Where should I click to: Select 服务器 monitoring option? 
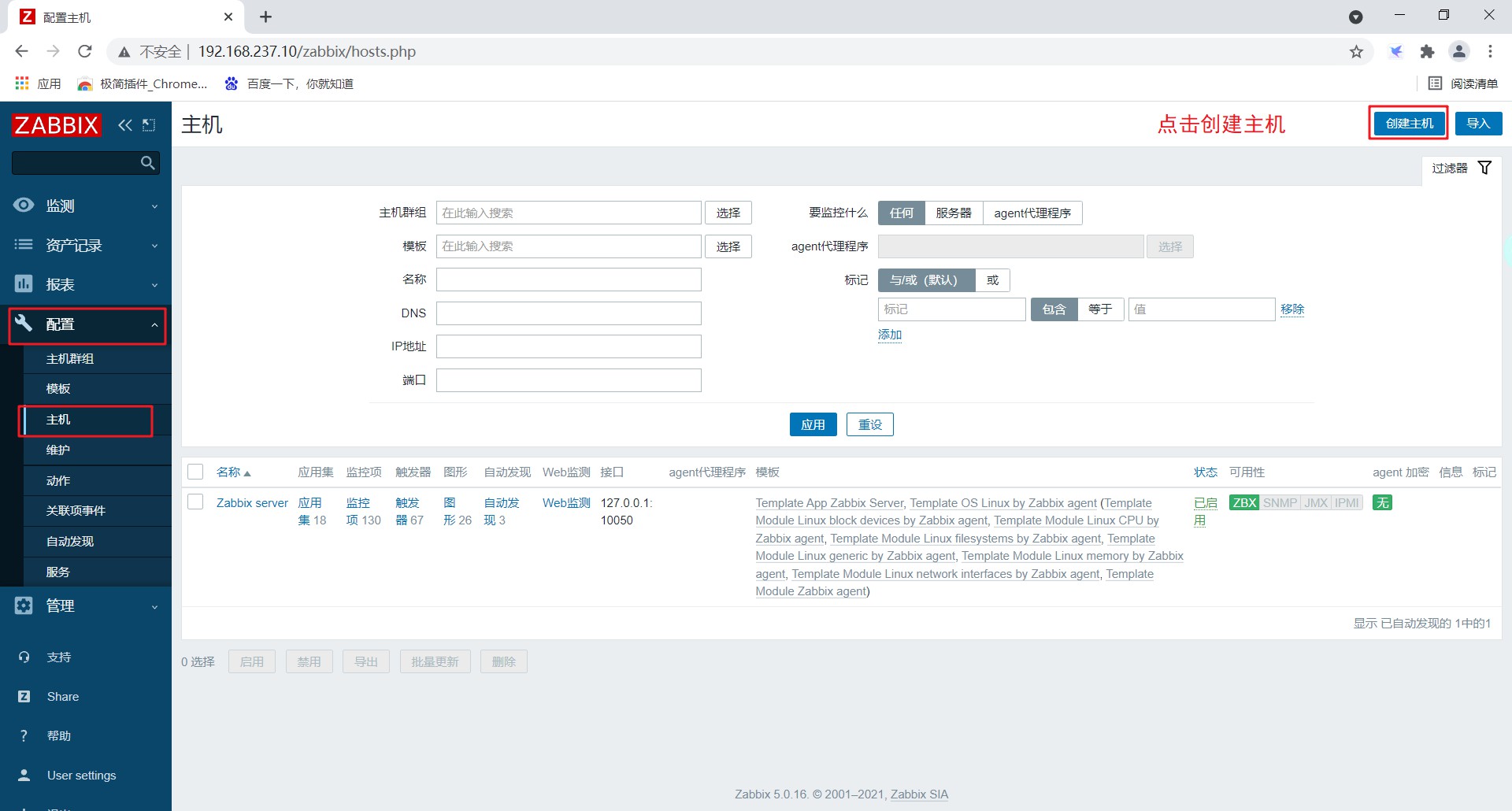point(954,213)
